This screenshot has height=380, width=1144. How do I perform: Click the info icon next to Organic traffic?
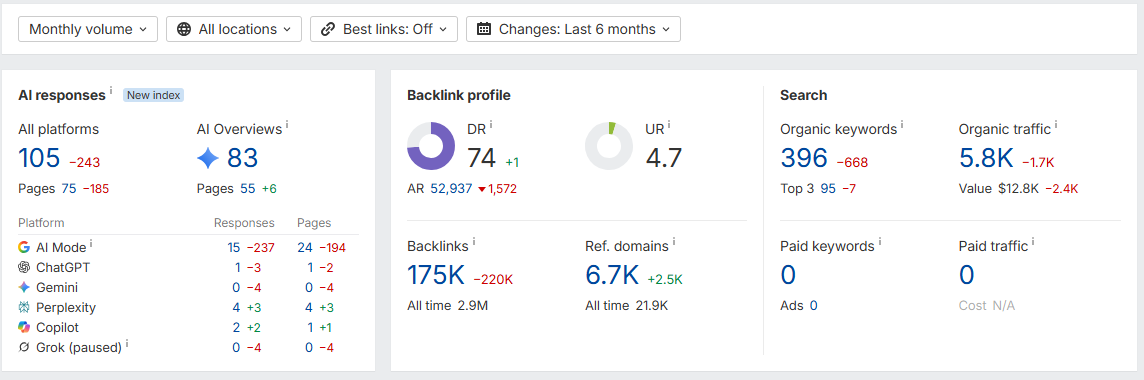(x=1056, y=125)
